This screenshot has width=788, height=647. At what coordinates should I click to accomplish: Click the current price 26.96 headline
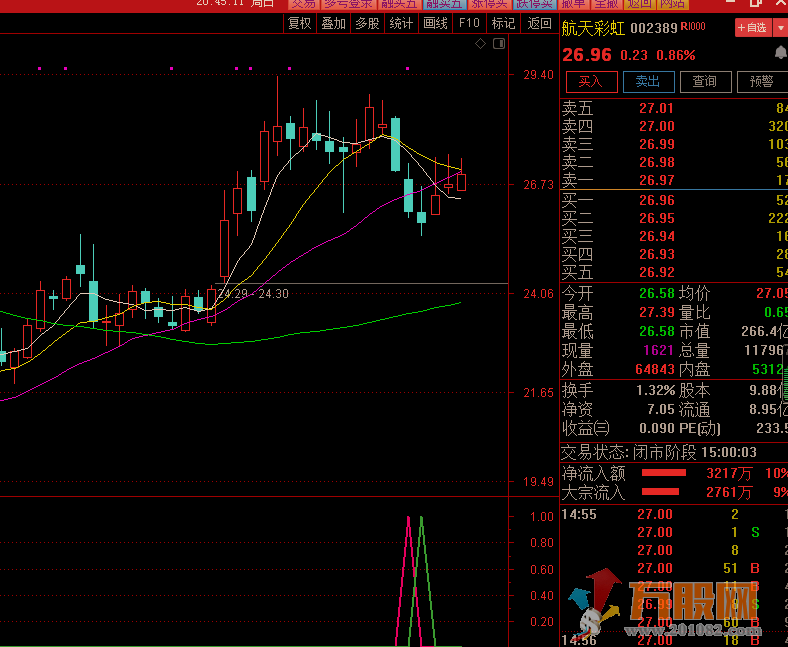pos(586,55)
